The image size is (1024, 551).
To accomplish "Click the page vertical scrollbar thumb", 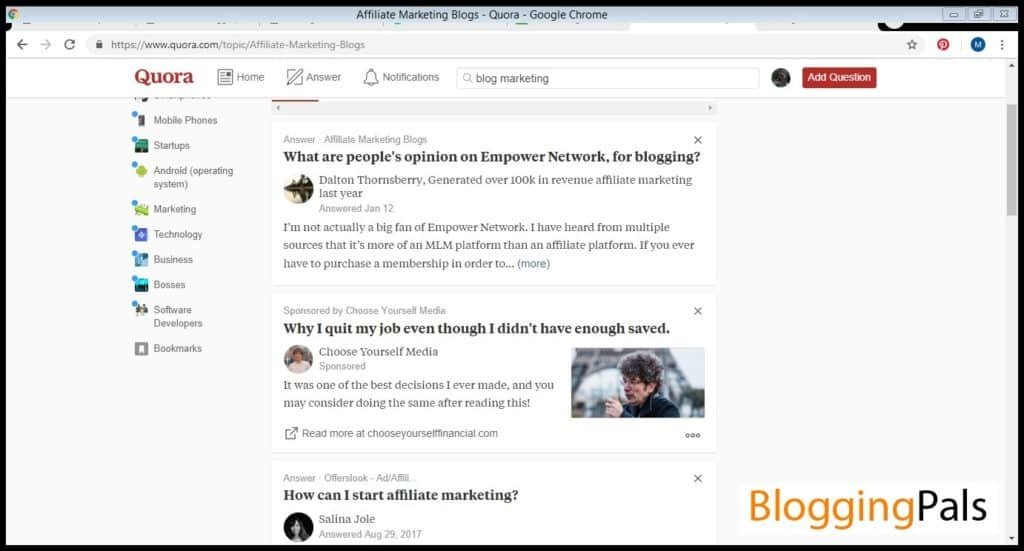I will pyautogui.click(x=1012, y=159).
